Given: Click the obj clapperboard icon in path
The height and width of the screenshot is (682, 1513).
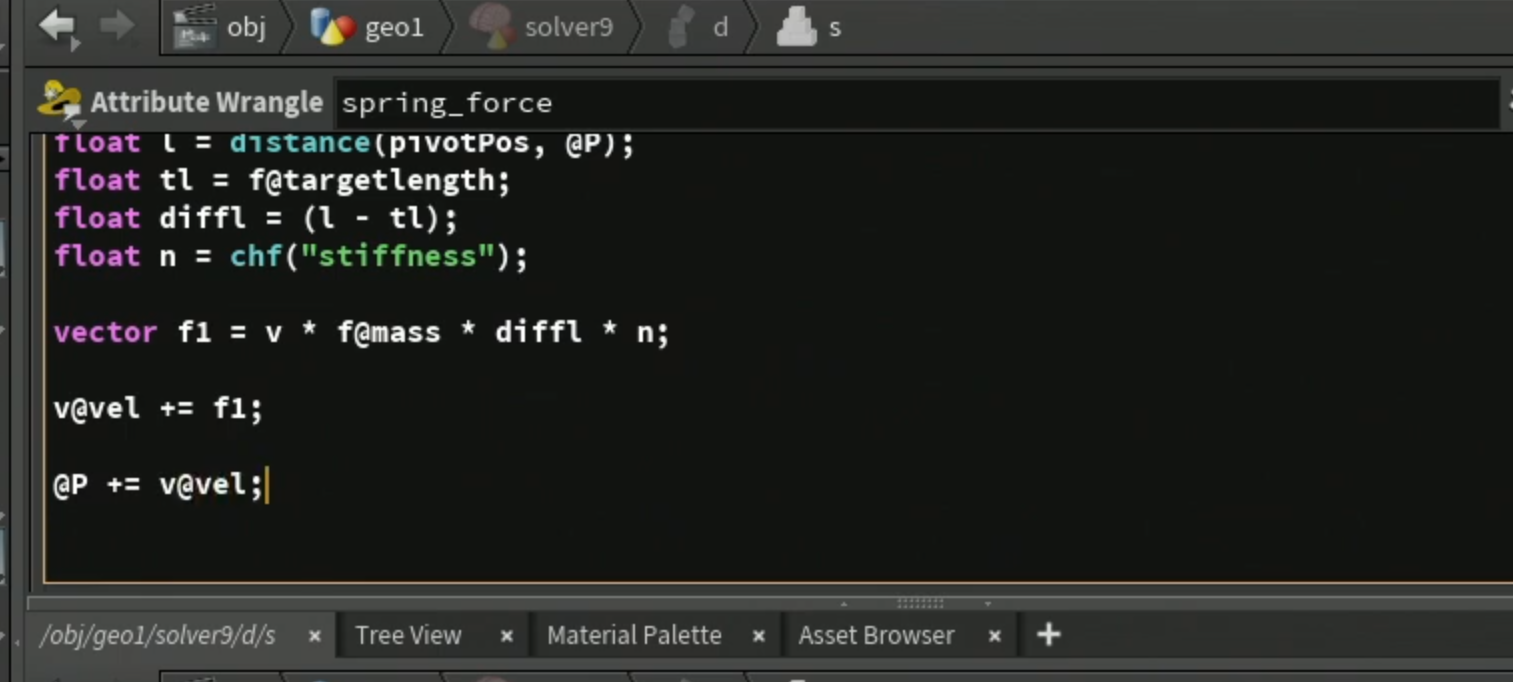Looking at the screenshot, I should pyautogui.click(x=195, y=27).
